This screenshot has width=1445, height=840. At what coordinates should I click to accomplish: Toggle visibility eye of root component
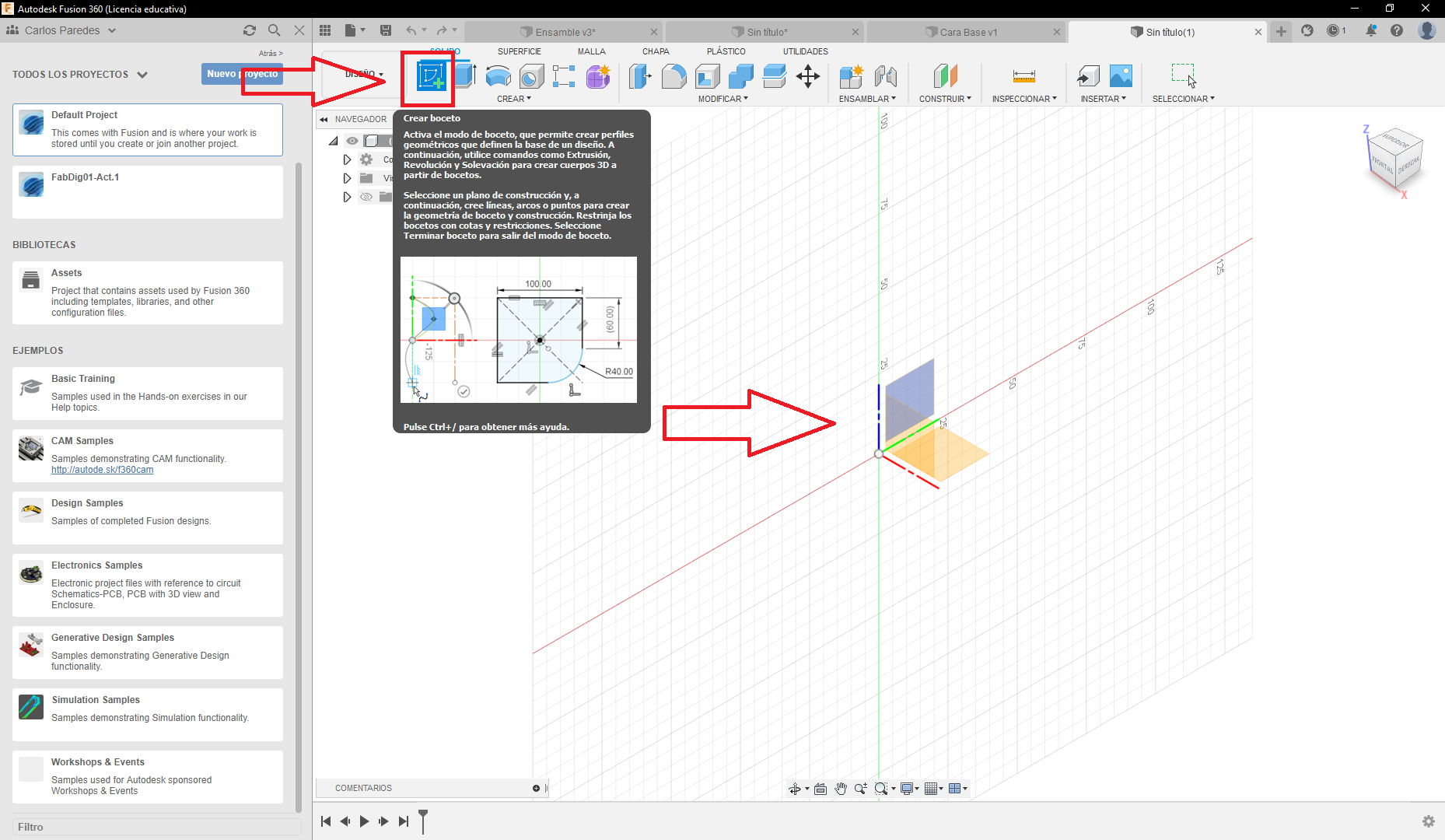[352, 141]
